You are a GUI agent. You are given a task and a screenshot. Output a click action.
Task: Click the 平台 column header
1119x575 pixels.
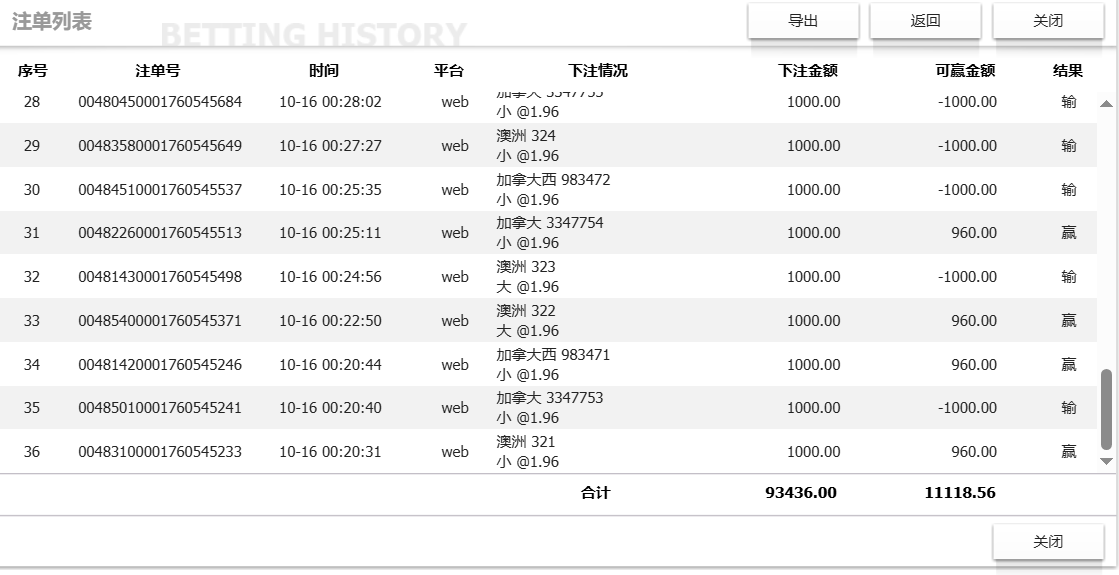[x=449, y=71]
